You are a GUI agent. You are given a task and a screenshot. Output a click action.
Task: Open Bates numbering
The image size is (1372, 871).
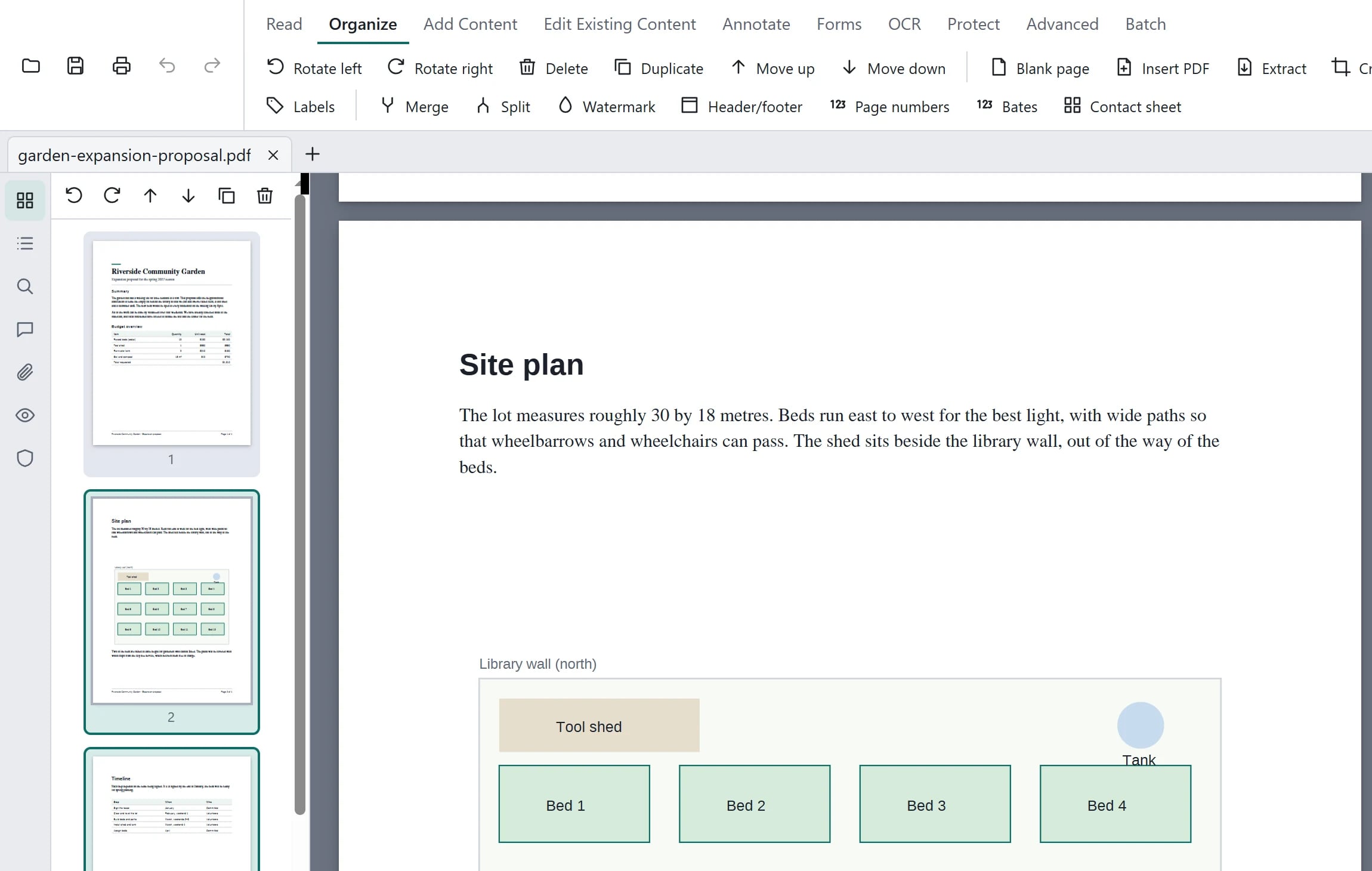(1006, 106)
